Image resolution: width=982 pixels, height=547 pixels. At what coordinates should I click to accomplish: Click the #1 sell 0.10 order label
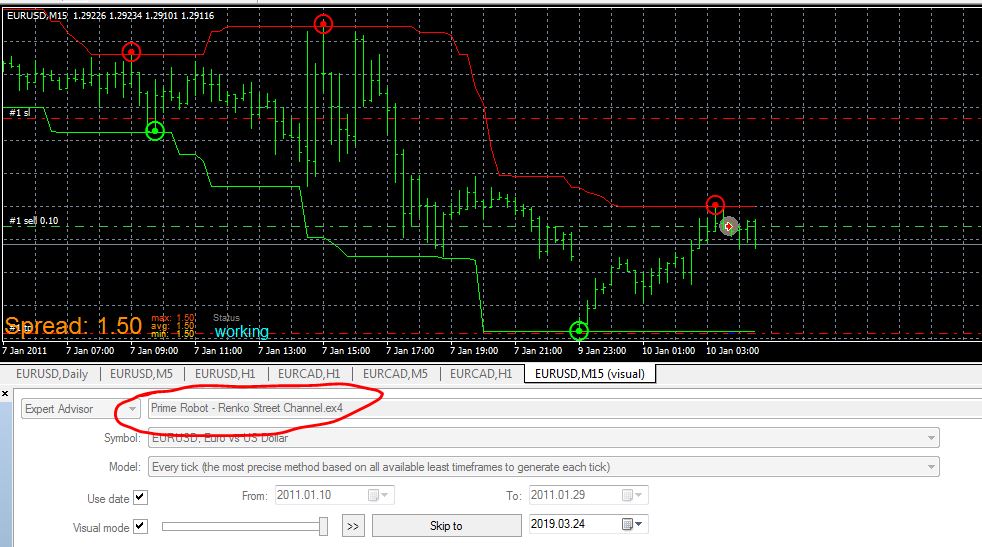click(34, 221)
